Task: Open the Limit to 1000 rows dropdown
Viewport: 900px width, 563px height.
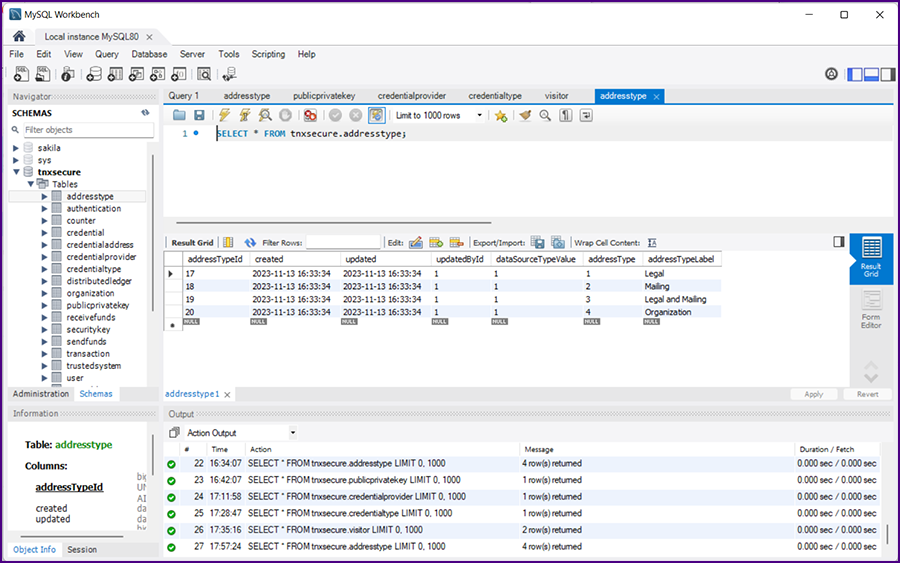Action: click(439, 115)
